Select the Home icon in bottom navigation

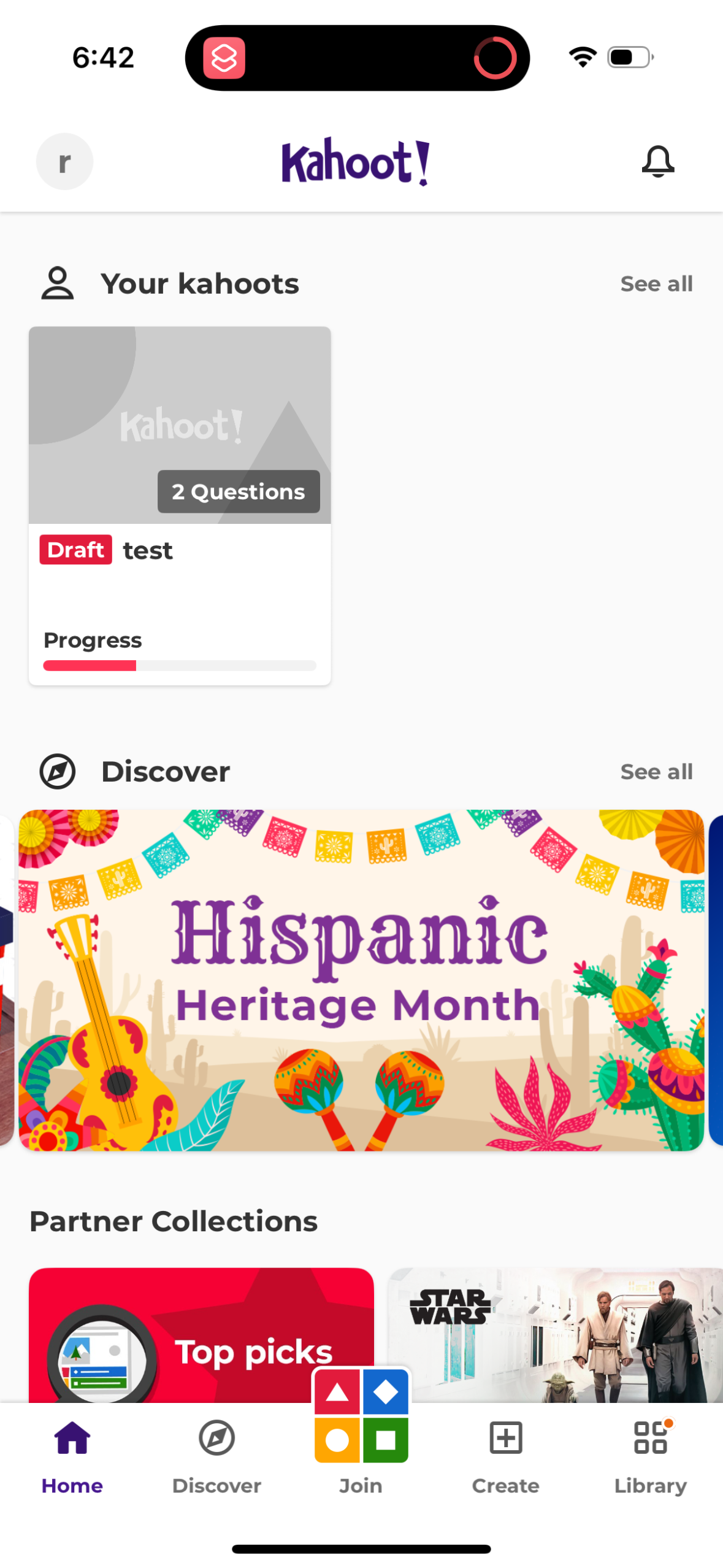coord(72,1437)
